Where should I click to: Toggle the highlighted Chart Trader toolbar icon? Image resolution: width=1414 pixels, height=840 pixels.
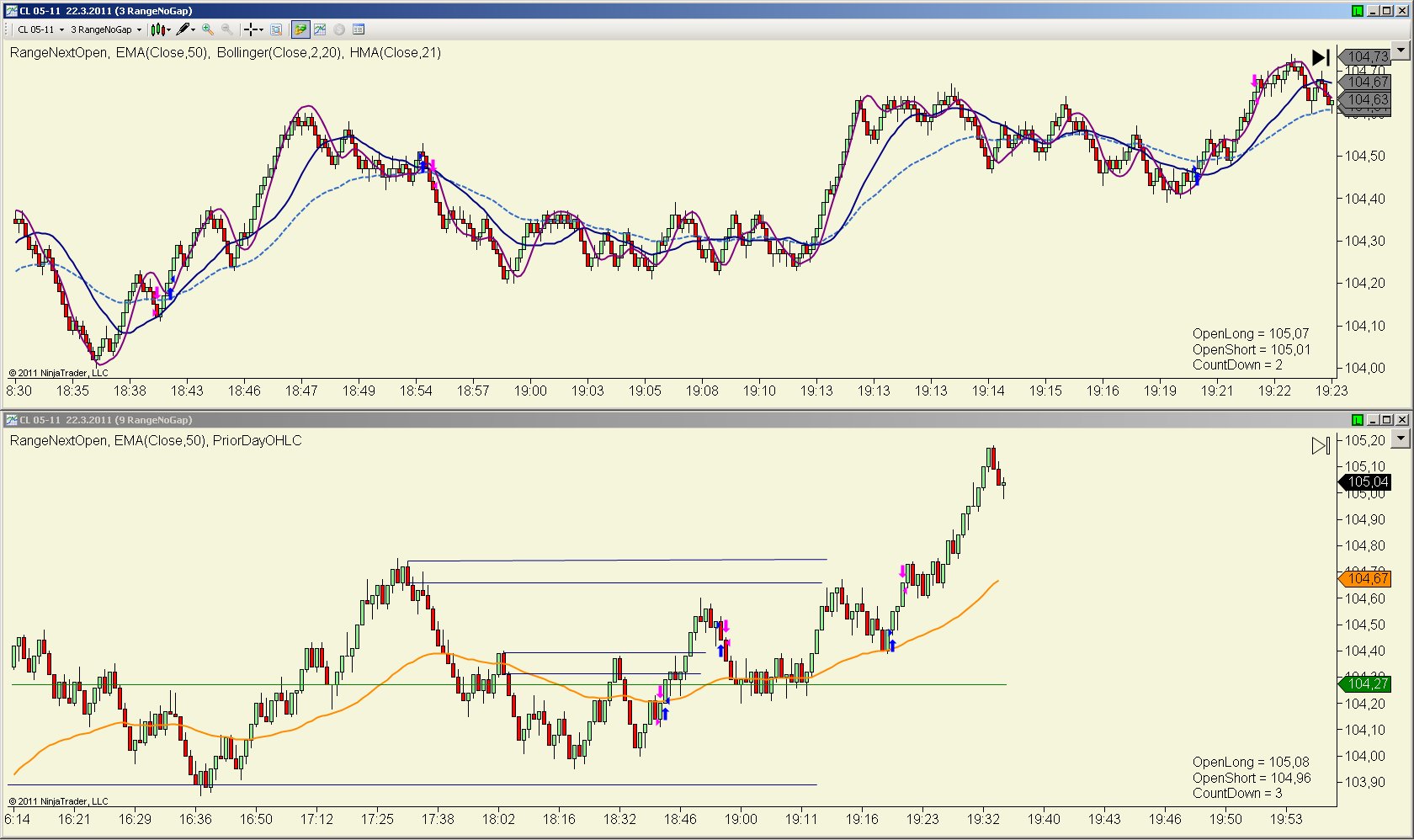point(300,29)
